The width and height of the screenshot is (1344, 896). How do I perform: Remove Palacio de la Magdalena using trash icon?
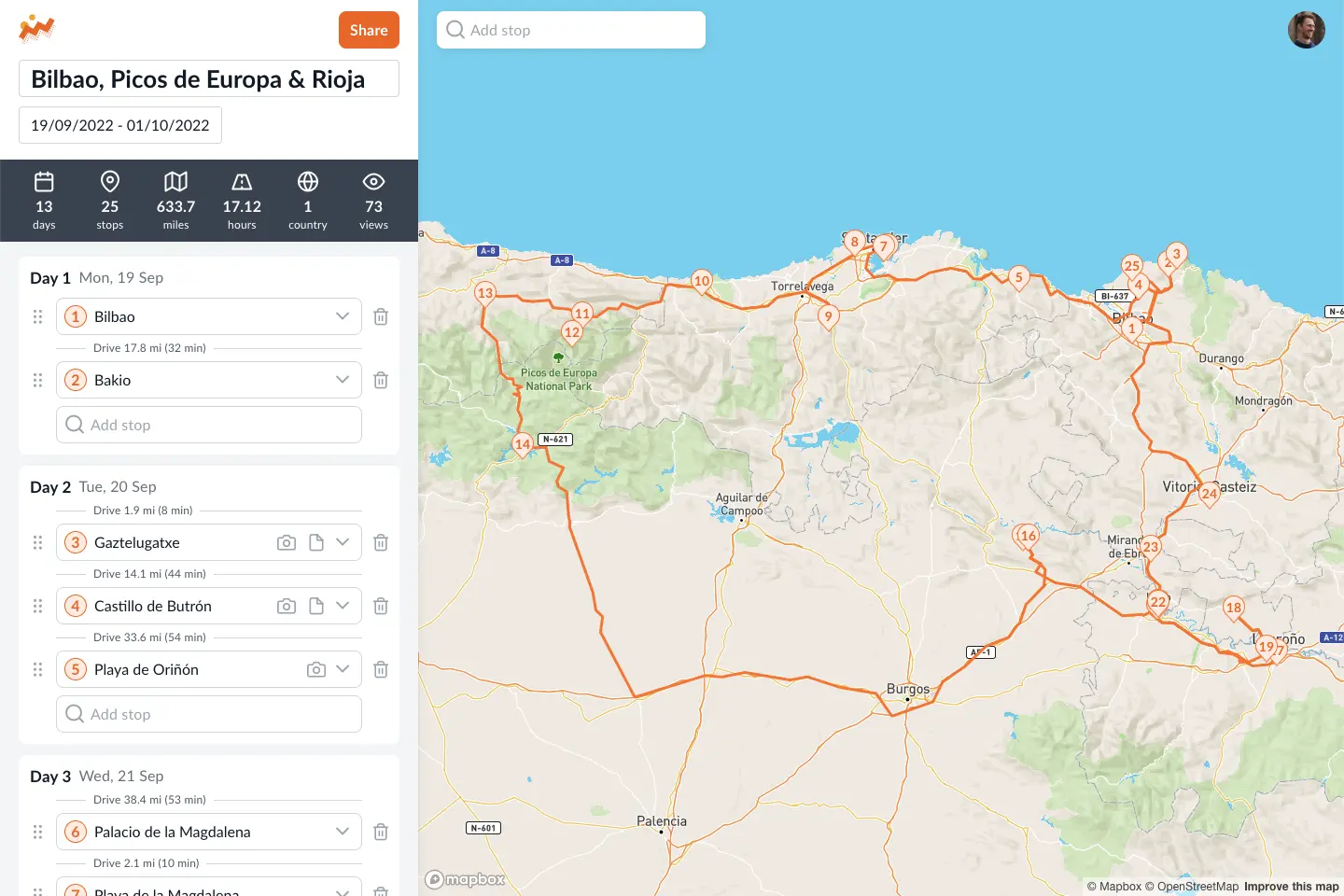coord(381,831)
